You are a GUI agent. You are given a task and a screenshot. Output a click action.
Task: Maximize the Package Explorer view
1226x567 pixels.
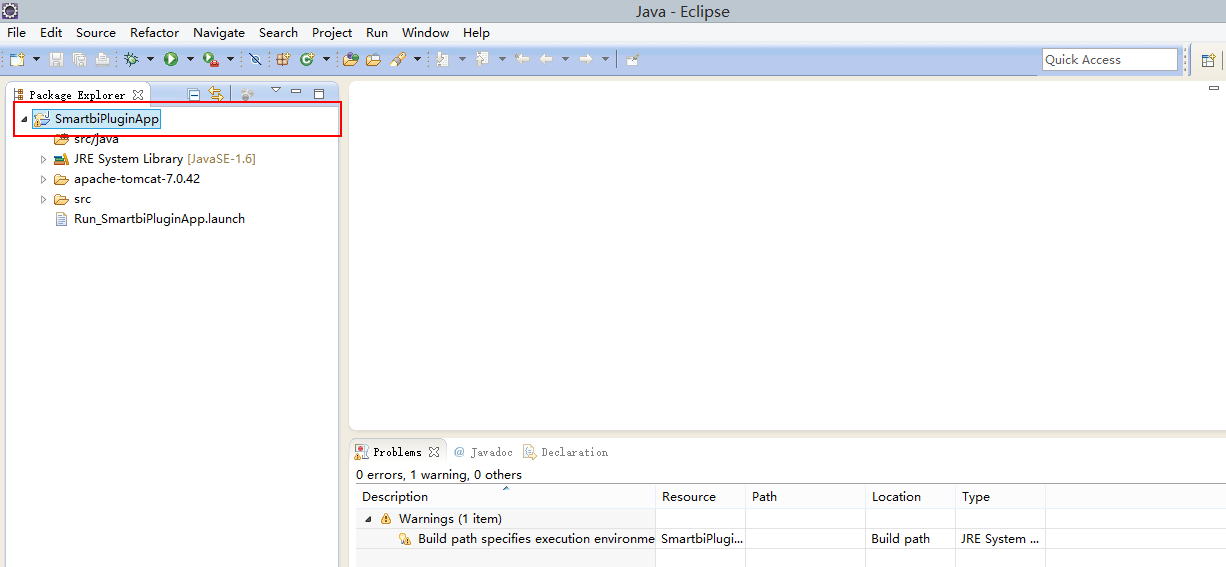point(319,93)
